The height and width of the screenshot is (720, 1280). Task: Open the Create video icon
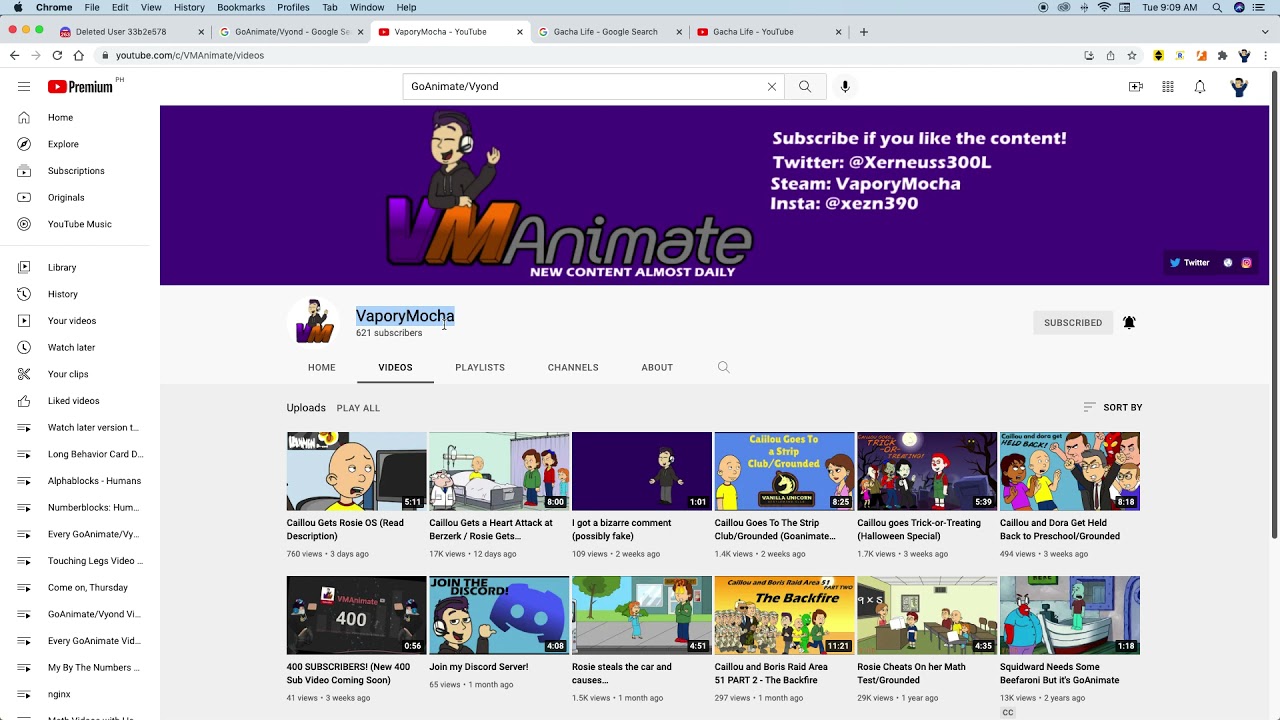(x=1136, y=87)
